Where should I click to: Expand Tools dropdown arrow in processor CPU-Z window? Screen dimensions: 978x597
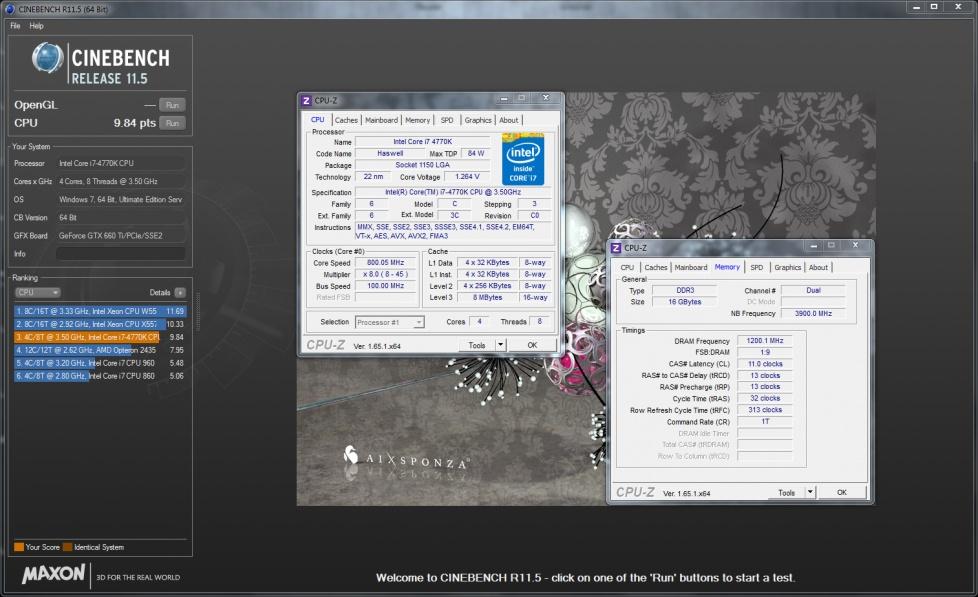click(x=500, y=345)
